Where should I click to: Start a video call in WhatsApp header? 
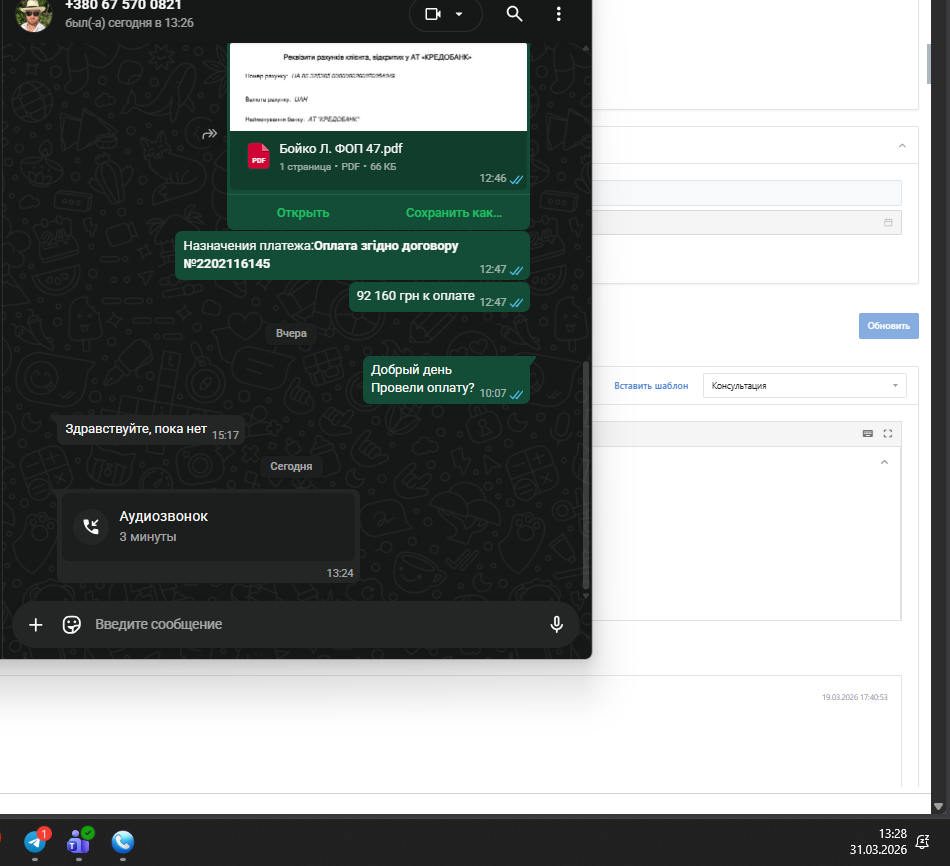tap(433, 13)
